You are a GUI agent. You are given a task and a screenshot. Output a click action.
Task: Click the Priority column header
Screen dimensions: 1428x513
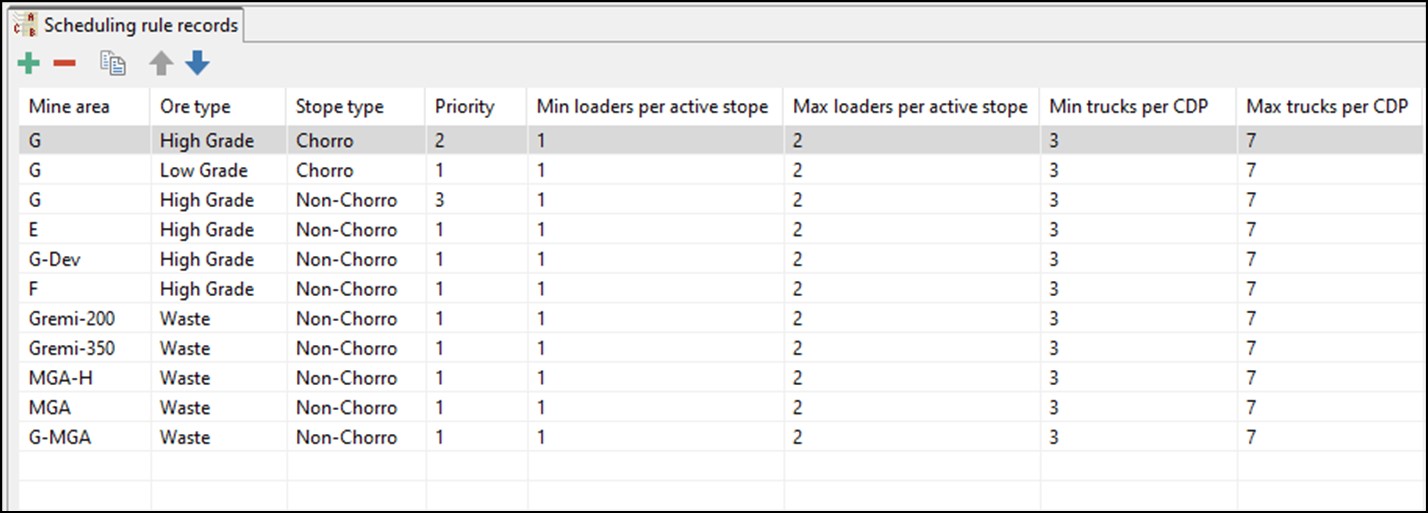tap(465, 106)
